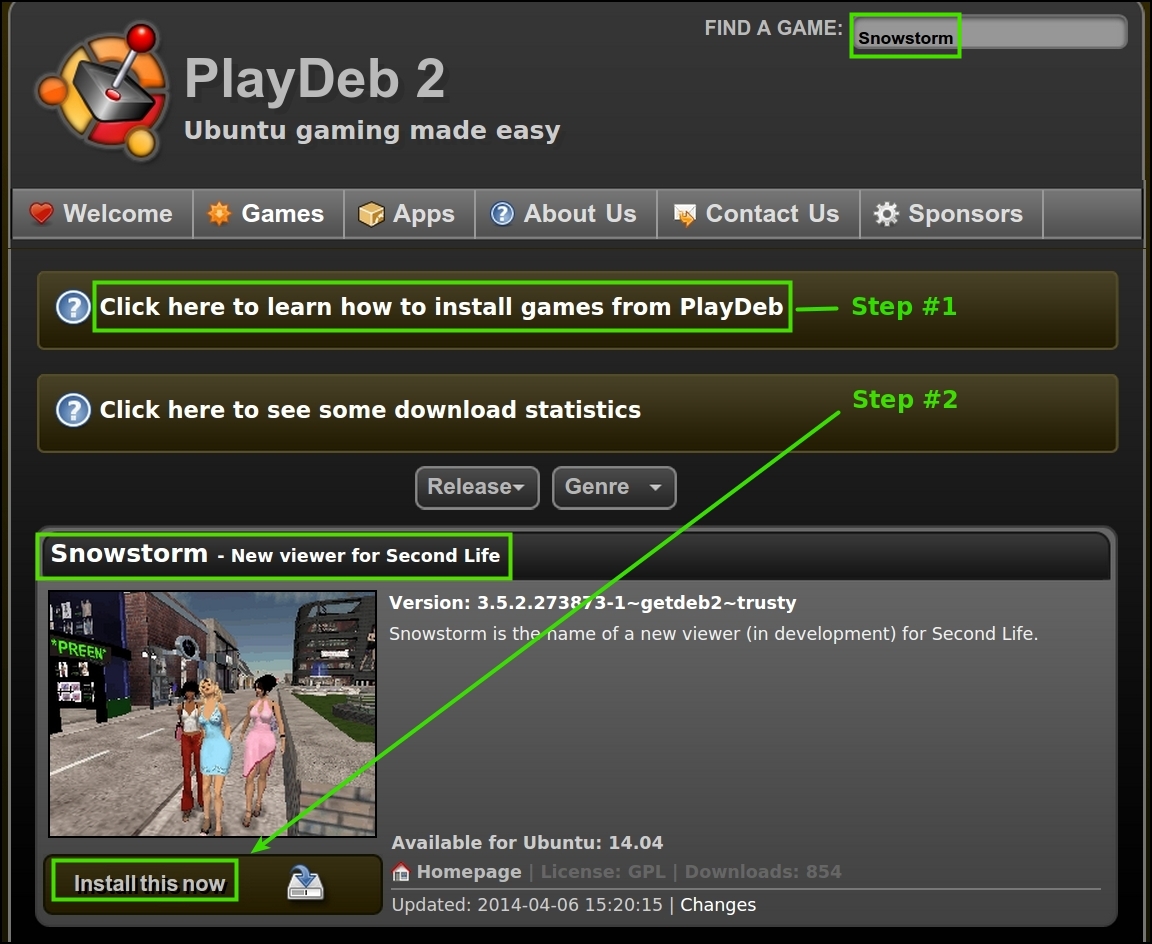Click the License: GPL text
Screen dimensions: 1152x944
[603, 872]
